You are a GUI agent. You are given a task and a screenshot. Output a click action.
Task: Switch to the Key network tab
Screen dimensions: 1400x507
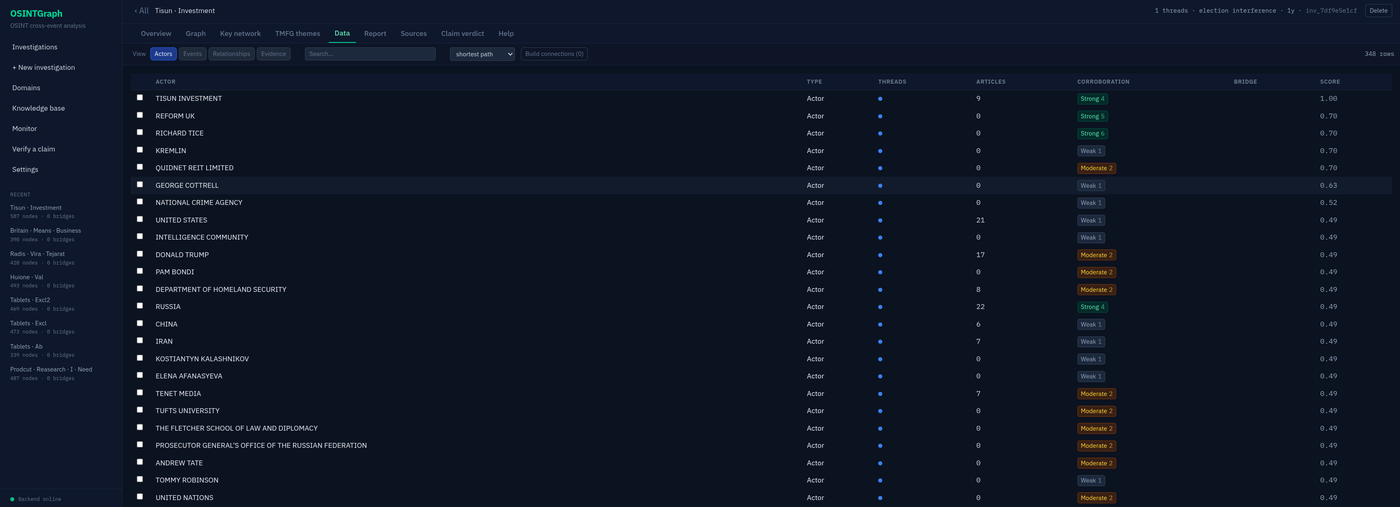(x=240, y=34)
